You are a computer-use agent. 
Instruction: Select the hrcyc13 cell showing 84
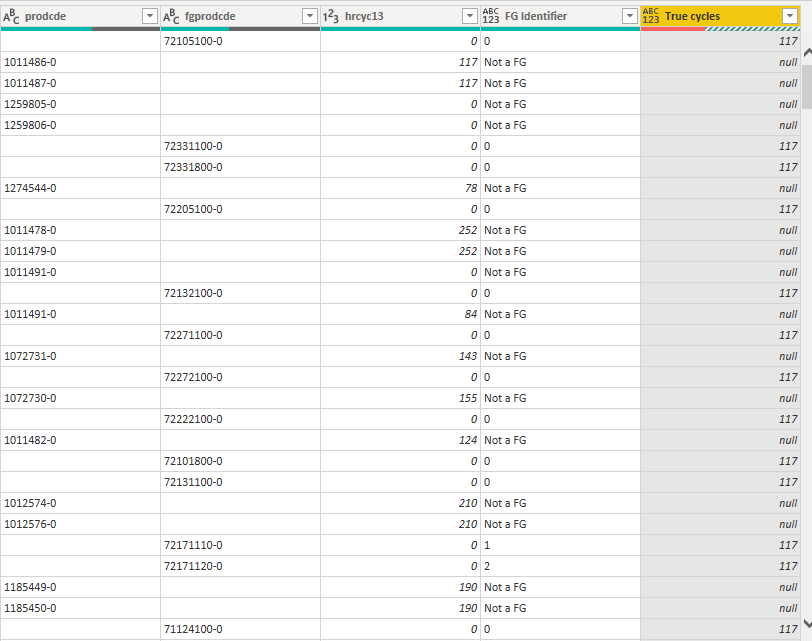pyautogui.click(x=400, y=314)
